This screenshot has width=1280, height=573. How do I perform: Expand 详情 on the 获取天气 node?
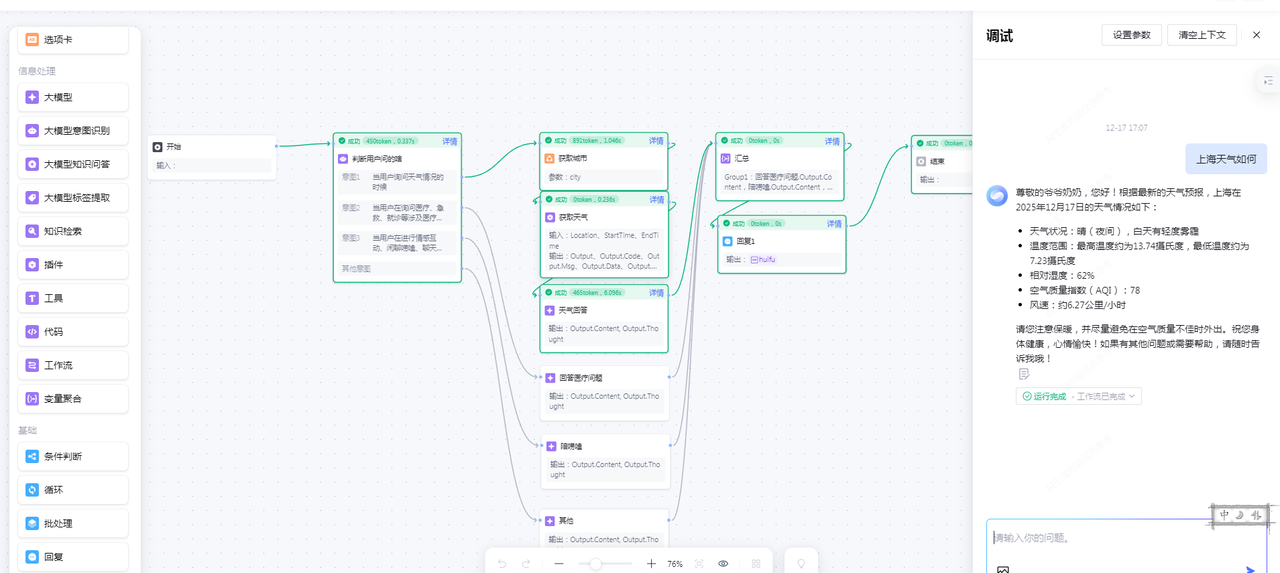(x=657, y=199)
